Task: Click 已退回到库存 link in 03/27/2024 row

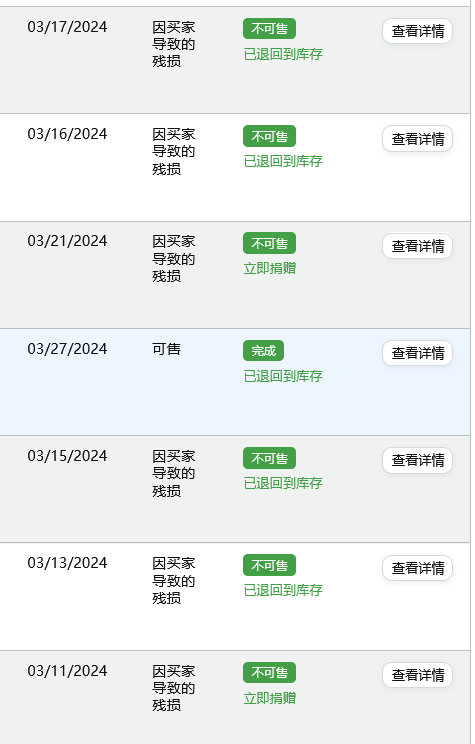Action: pos(283,376)
